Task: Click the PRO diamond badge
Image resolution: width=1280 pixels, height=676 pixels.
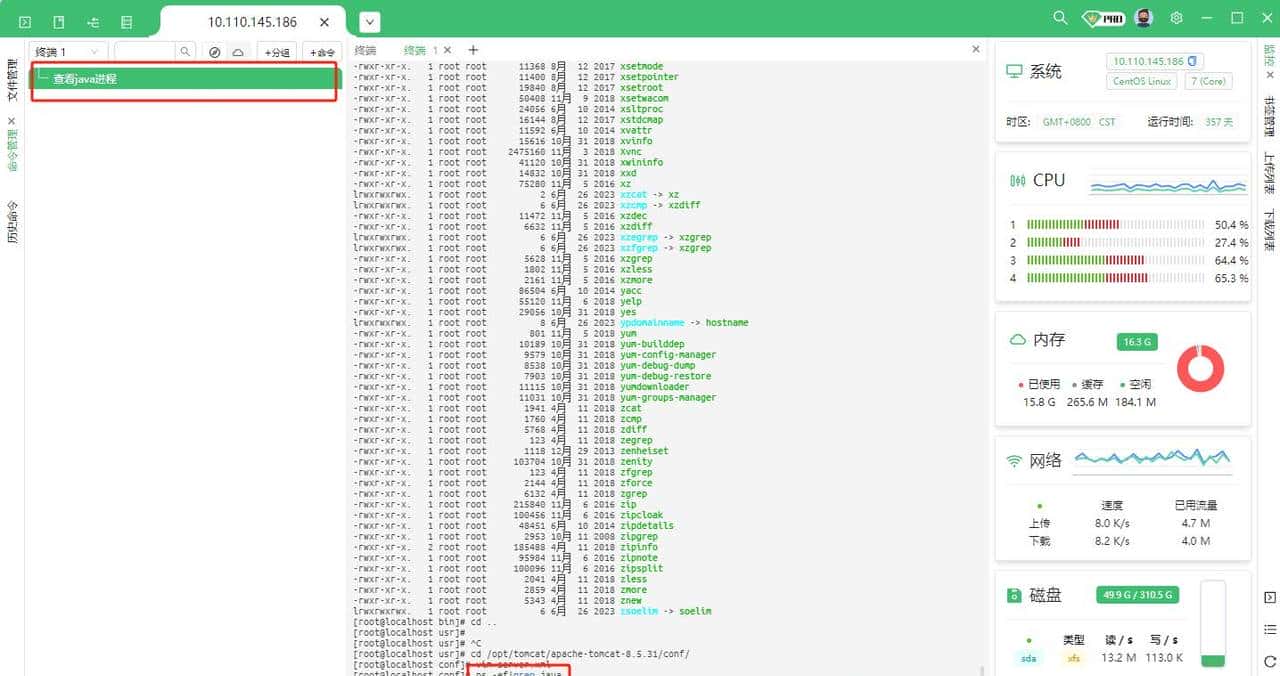Action: click(1103, 18)
